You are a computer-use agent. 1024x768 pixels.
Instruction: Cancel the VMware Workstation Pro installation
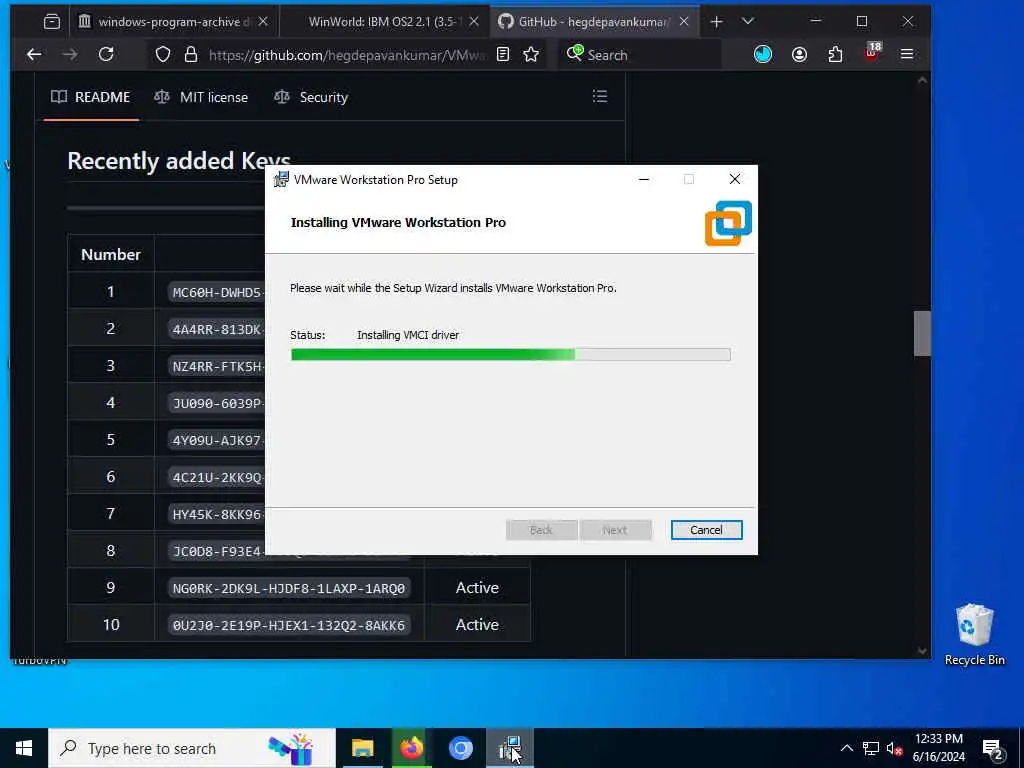706,530
